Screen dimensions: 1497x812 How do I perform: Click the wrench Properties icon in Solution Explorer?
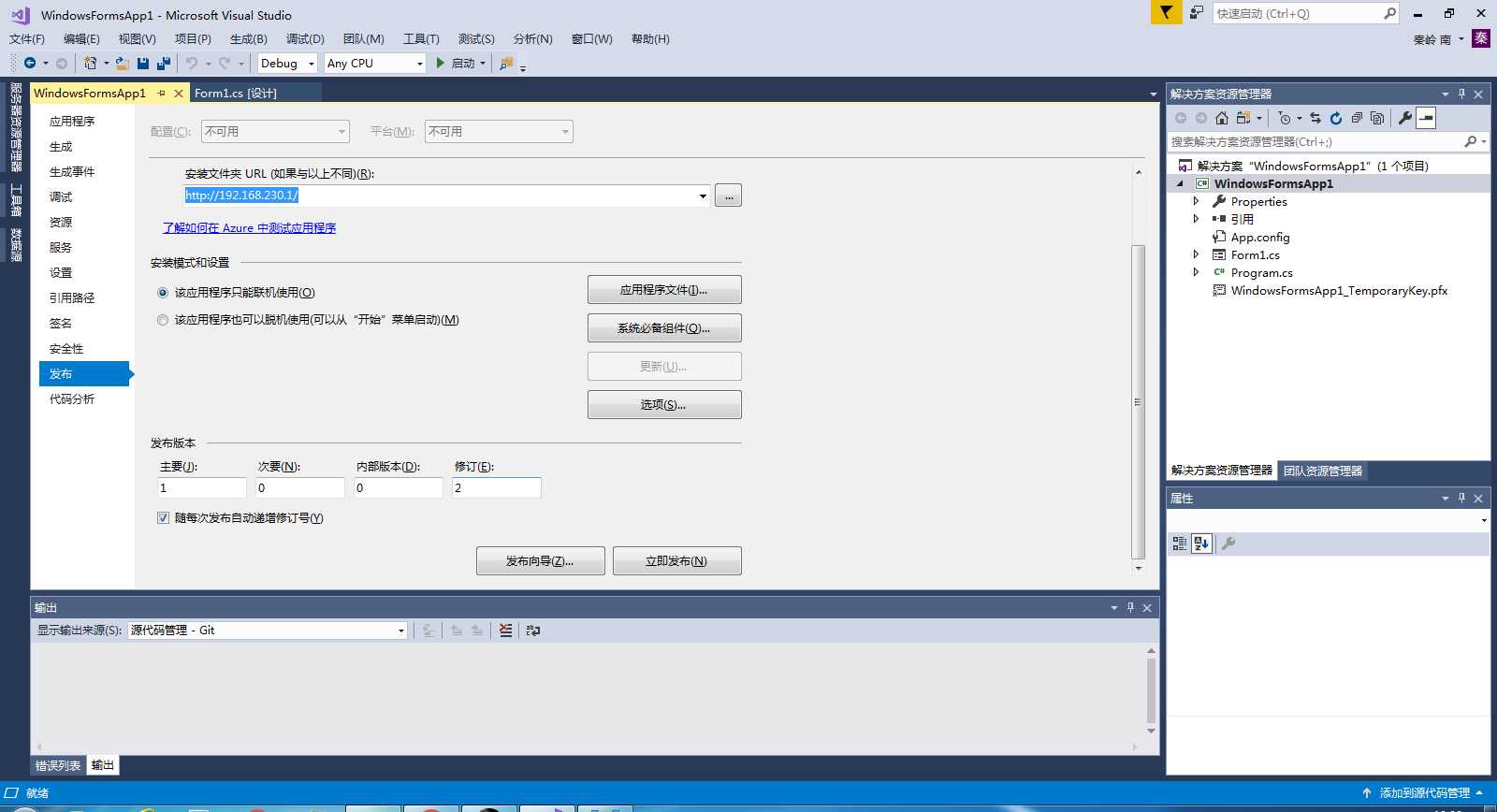click(x=1405, y=118)
